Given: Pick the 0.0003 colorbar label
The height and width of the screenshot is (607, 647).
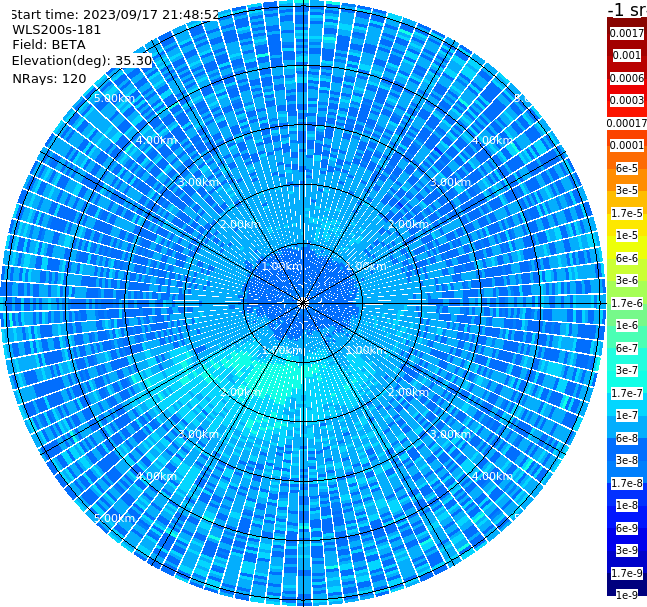Looking at the screenshot, I should 627,100.
